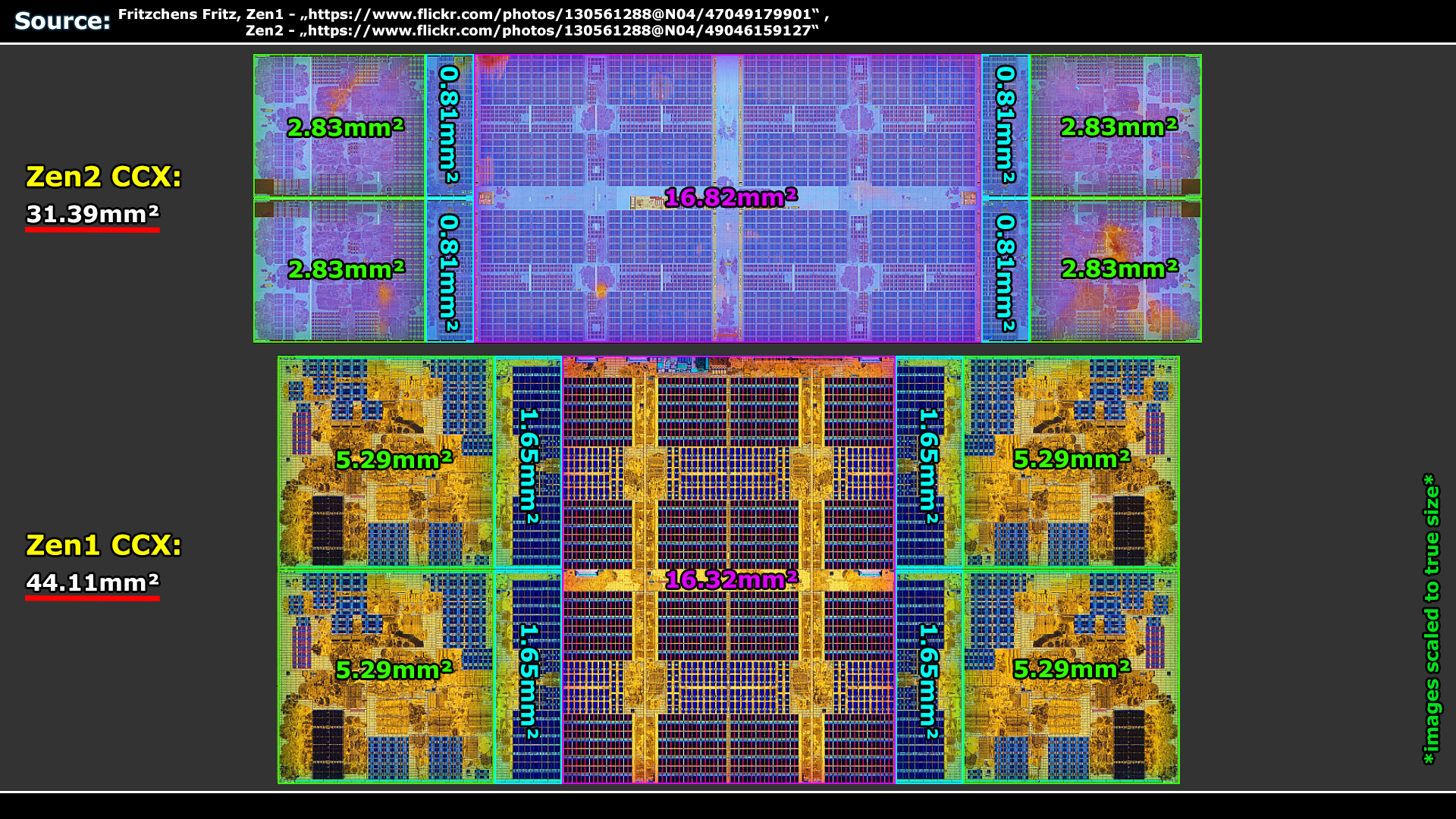This screenshot has height=819, width=1456.
Task: Click top-left Zen2 0.81mm² L2 label
Action: tap(450, 125)
